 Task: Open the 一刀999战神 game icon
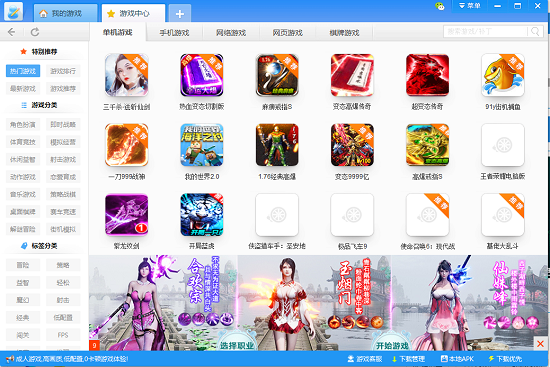pyautogui.click(x=126, y=145)
